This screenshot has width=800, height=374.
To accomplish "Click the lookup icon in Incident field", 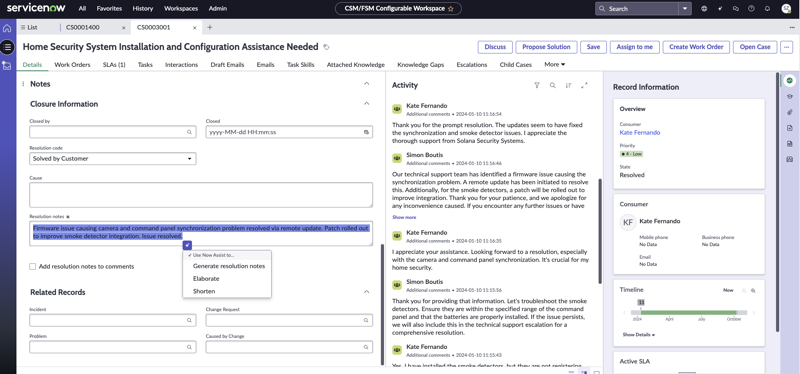I will point(189,320).
